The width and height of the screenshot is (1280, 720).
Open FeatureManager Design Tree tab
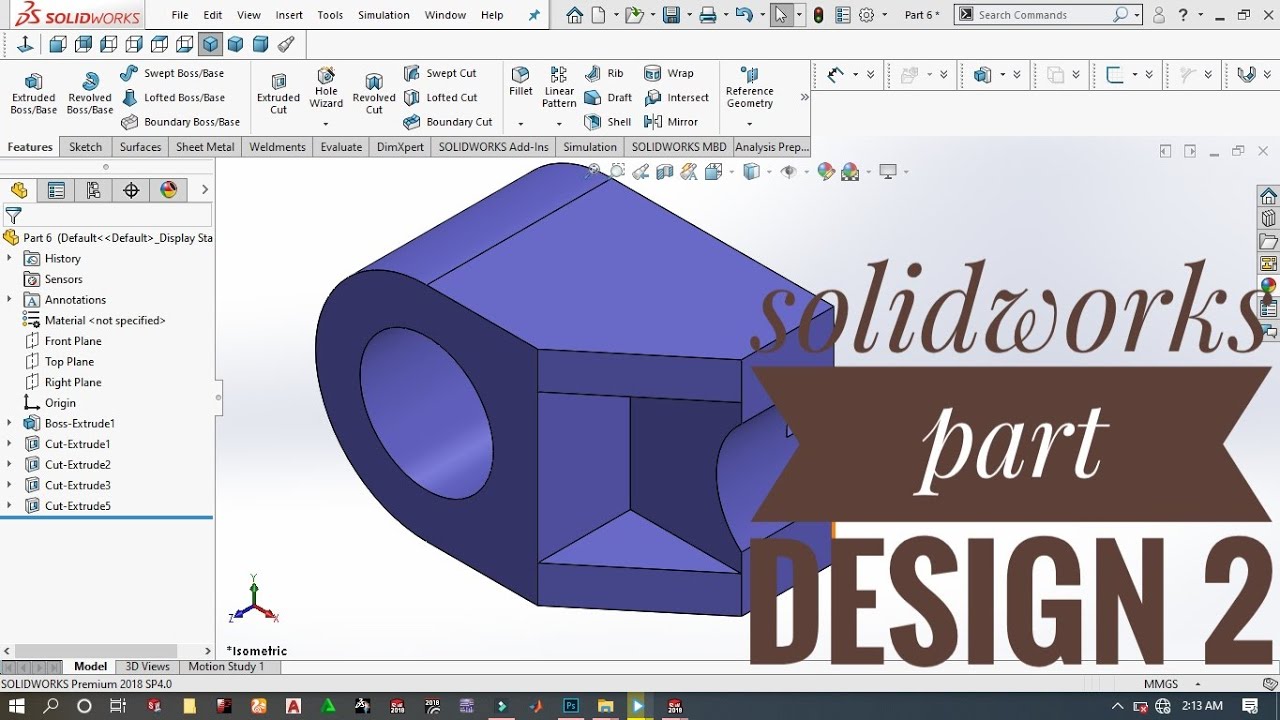pyautogui.click(x=19, y=190)
